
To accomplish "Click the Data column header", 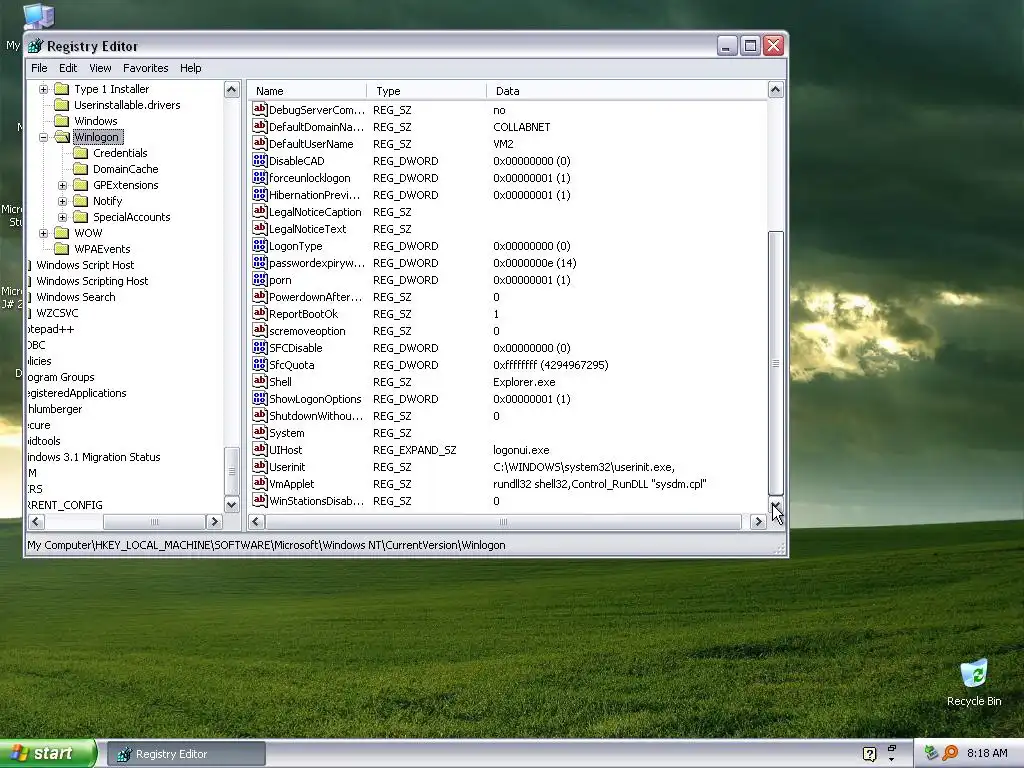I will pyautogui.click(x=627, y=91).
